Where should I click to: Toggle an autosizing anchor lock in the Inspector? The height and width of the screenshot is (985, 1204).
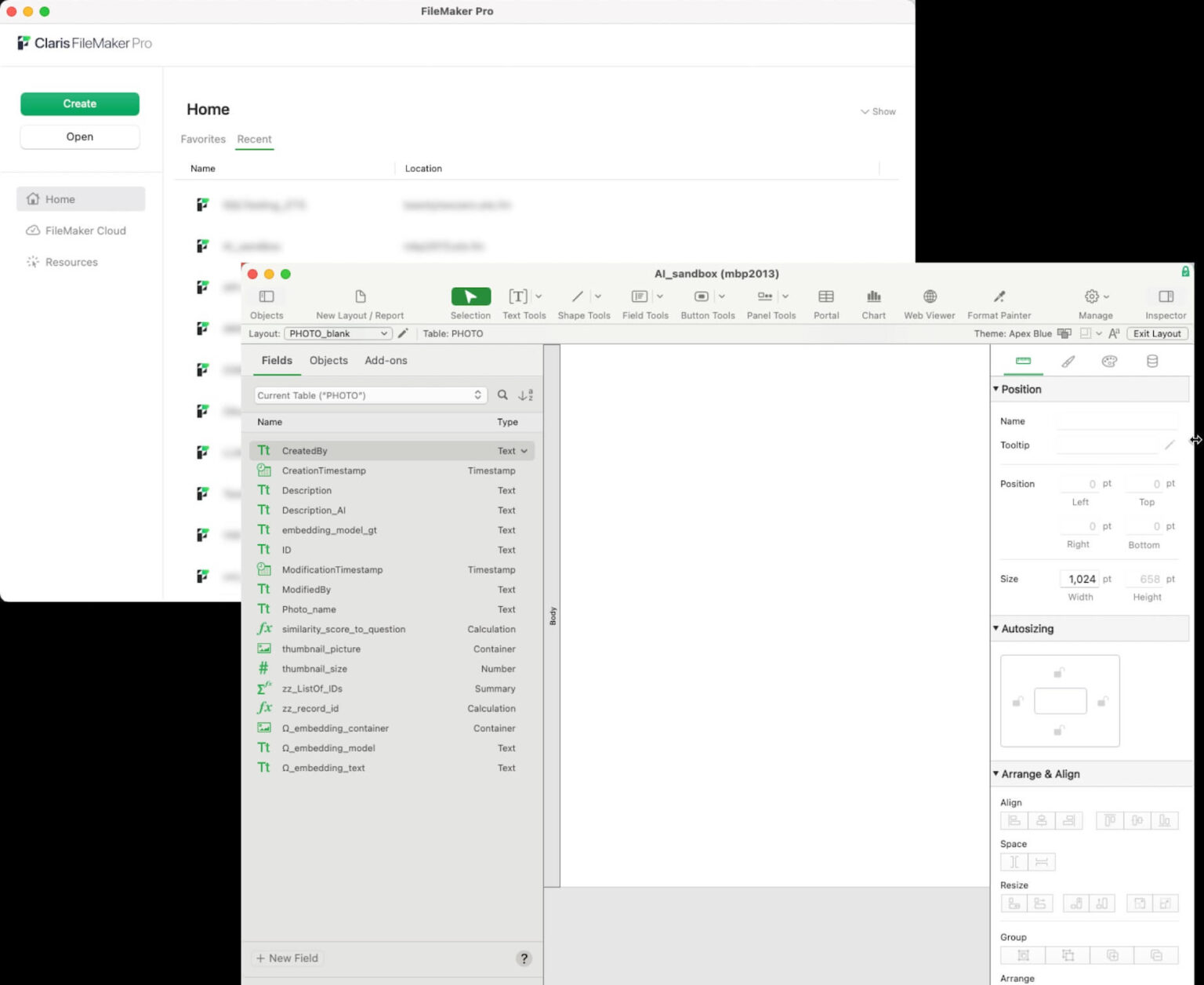[1060, 672]
